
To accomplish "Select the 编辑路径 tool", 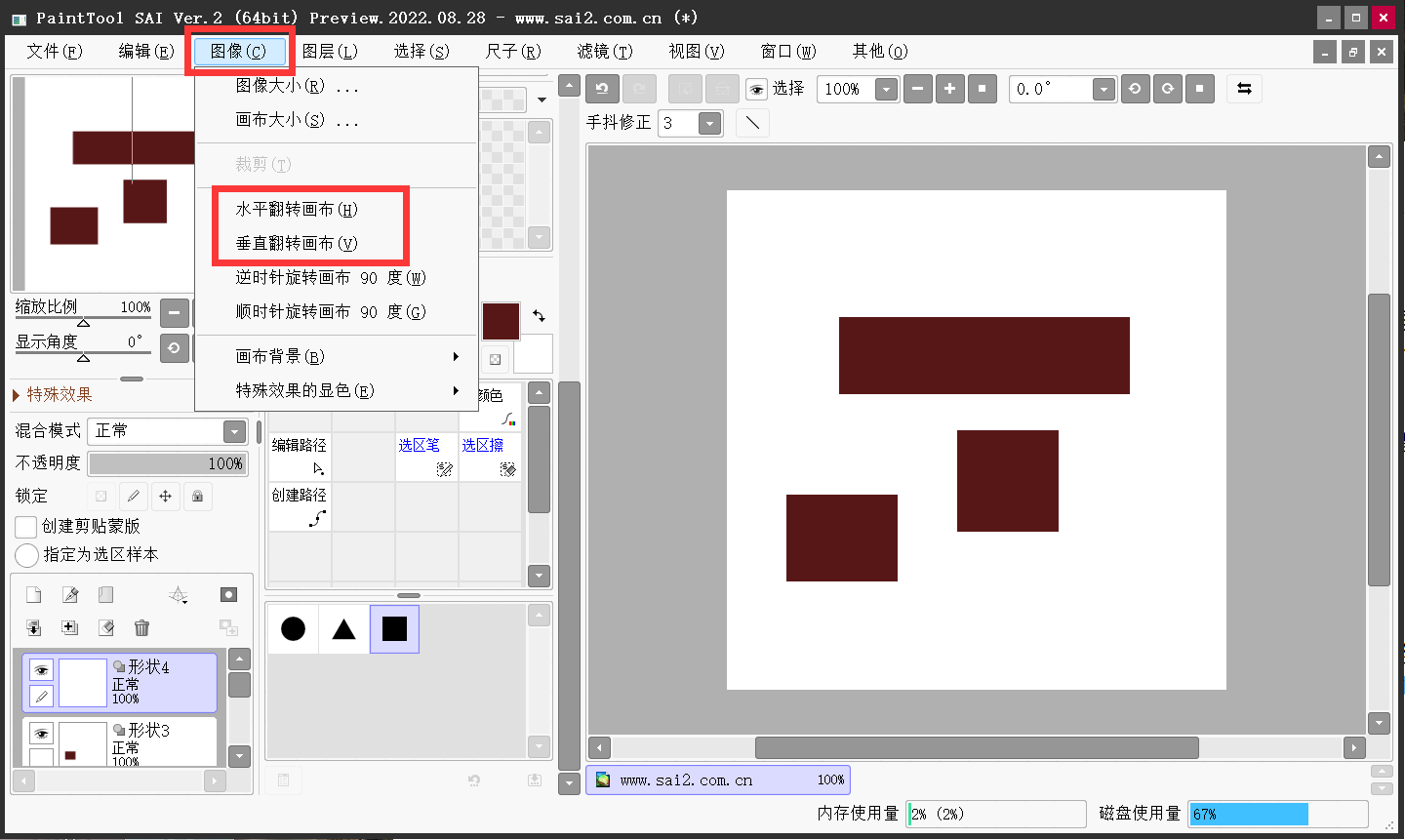I will click(300, 457).
